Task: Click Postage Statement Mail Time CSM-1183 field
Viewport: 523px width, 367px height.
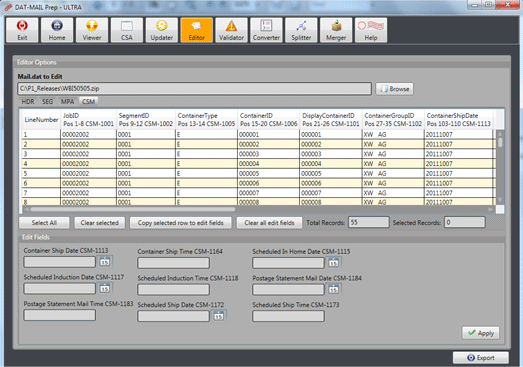Action: click(60, 315)
